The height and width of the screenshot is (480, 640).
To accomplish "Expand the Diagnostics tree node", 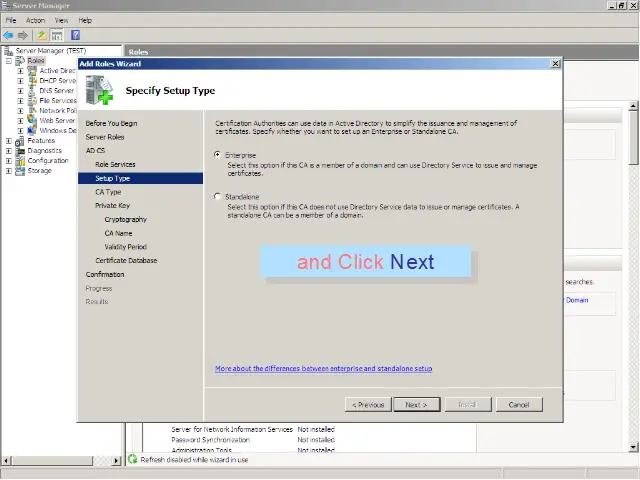I will point(9,151).
